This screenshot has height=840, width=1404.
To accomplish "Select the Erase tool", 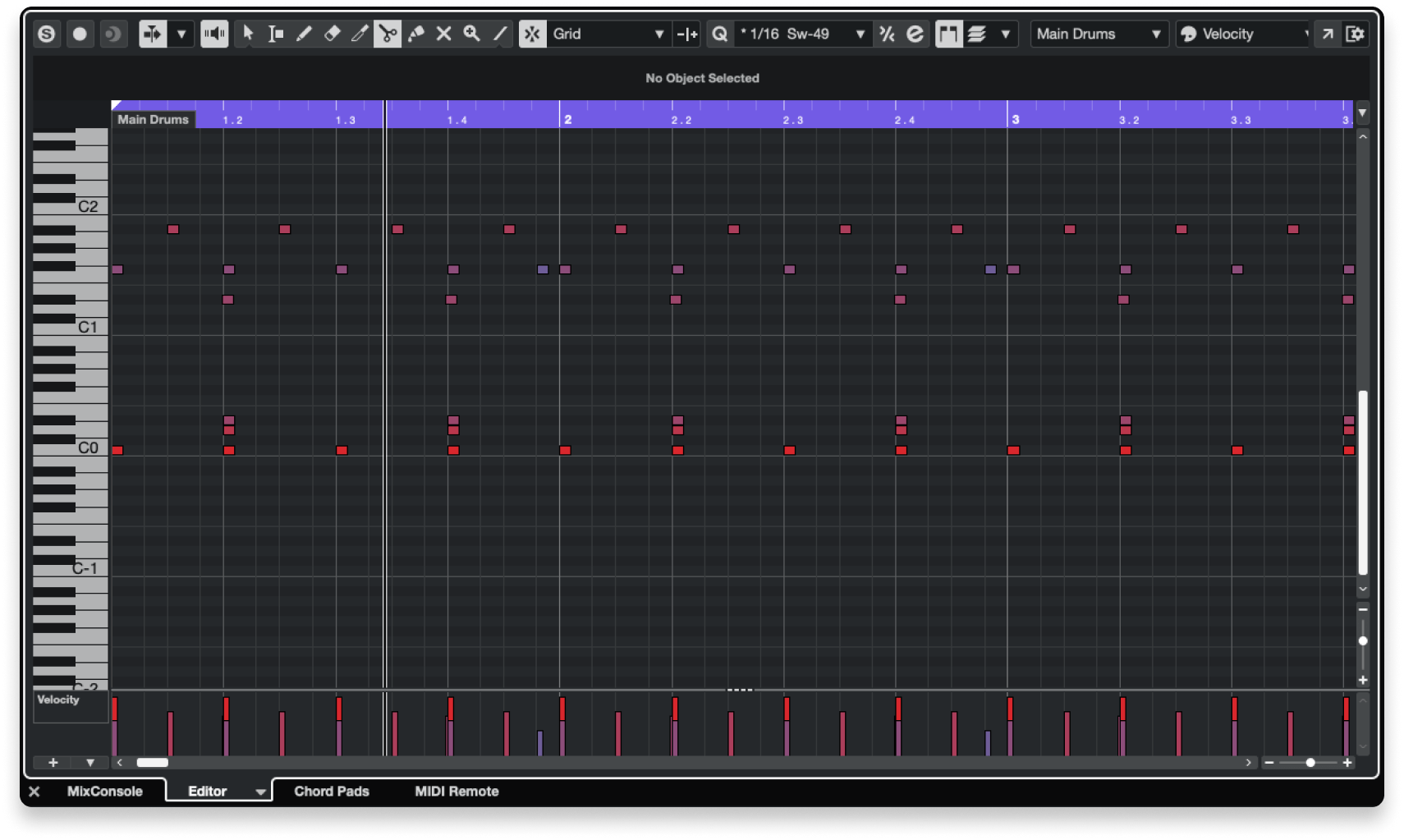I will tap(332, 34).
